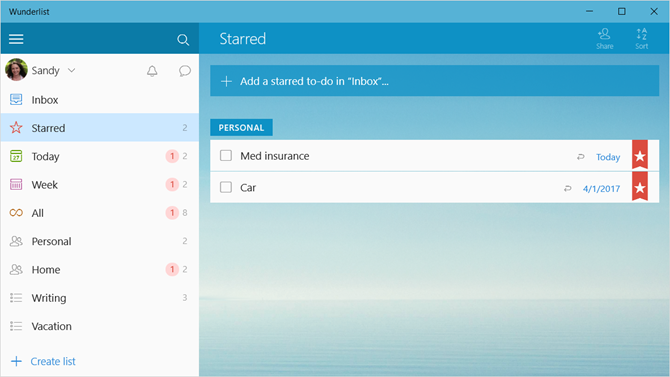Viewport: 670px width, 377px height.
Task: Maximize the Wunderlist window
Action: click(622, 12)
